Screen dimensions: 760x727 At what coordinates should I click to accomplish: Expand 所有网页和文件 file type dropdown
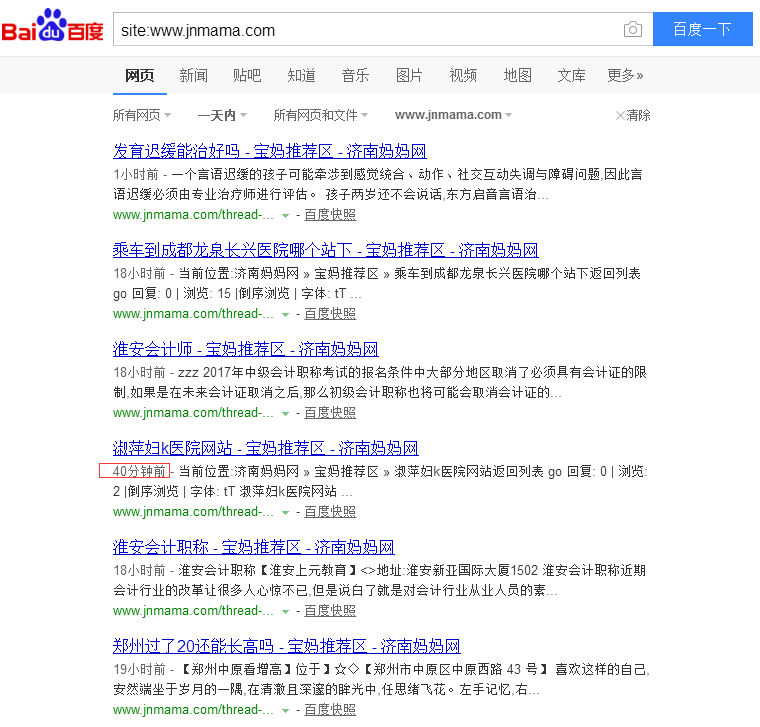pos(321,115)
